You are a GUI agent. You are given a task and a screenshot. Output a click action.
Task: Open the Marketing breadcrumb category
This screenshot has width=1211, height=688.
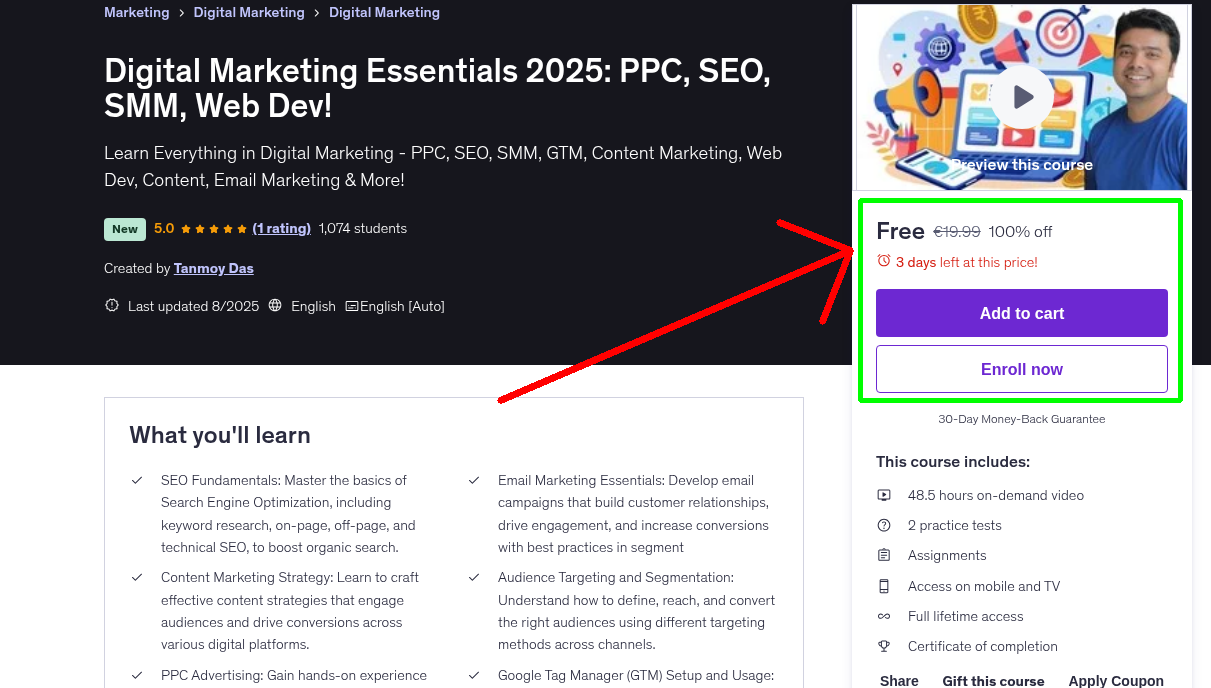137,13
